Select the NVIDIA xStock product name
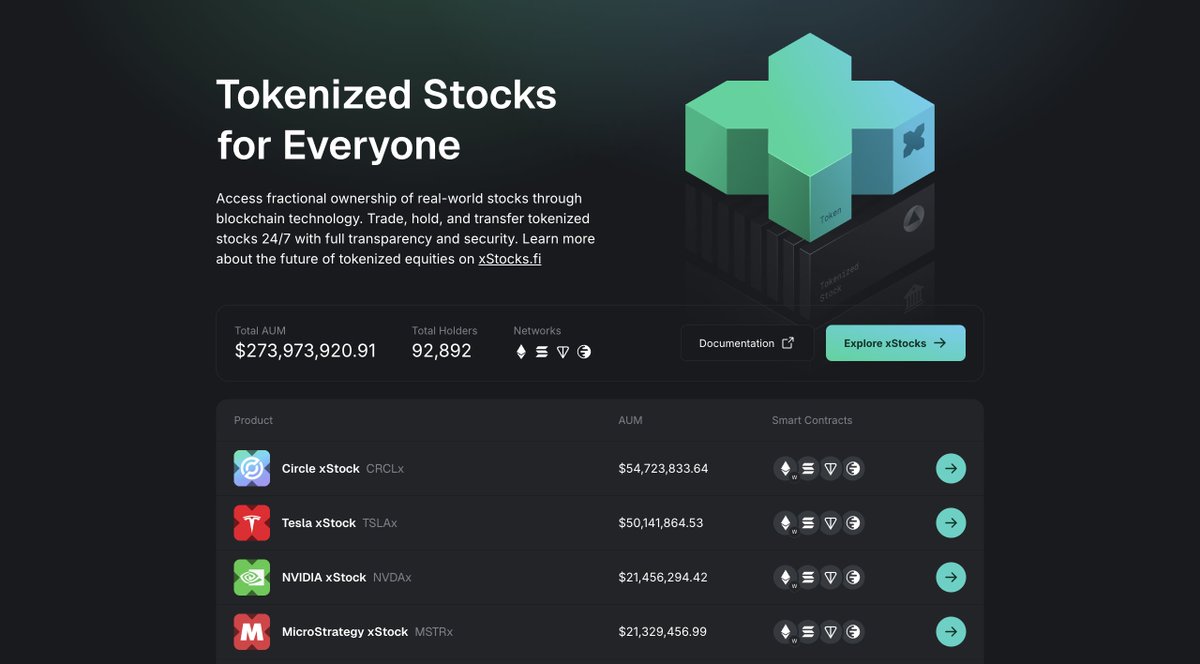The height and width of the screenshot is (664, 1200). click(x=324, y=577)
